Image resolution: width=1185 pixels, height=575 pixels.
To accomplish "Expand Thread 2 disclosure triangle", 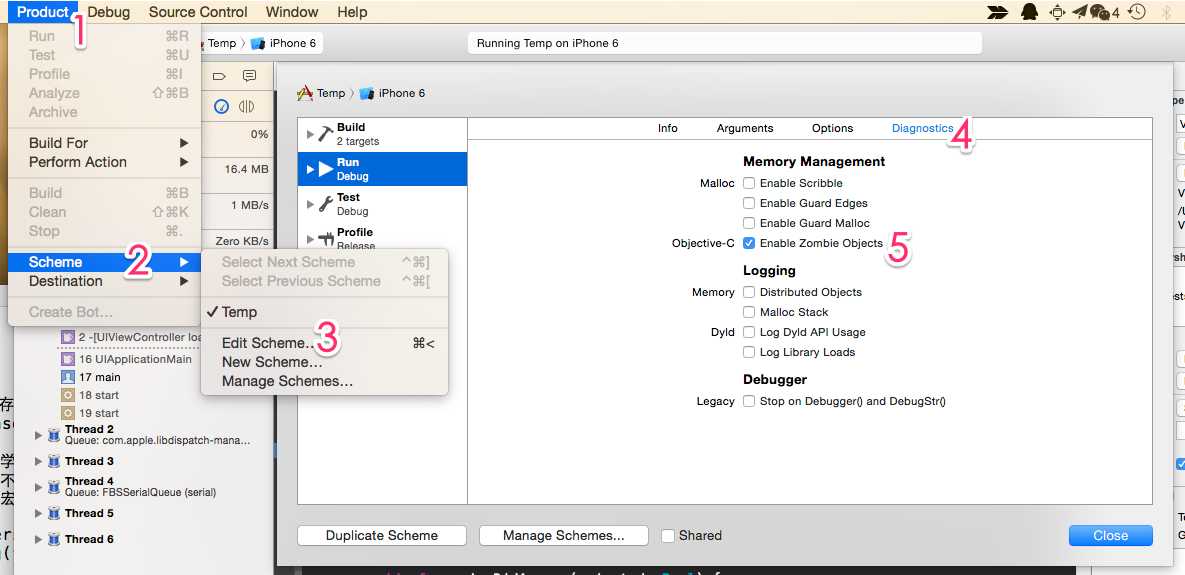I will click(39, 435).
